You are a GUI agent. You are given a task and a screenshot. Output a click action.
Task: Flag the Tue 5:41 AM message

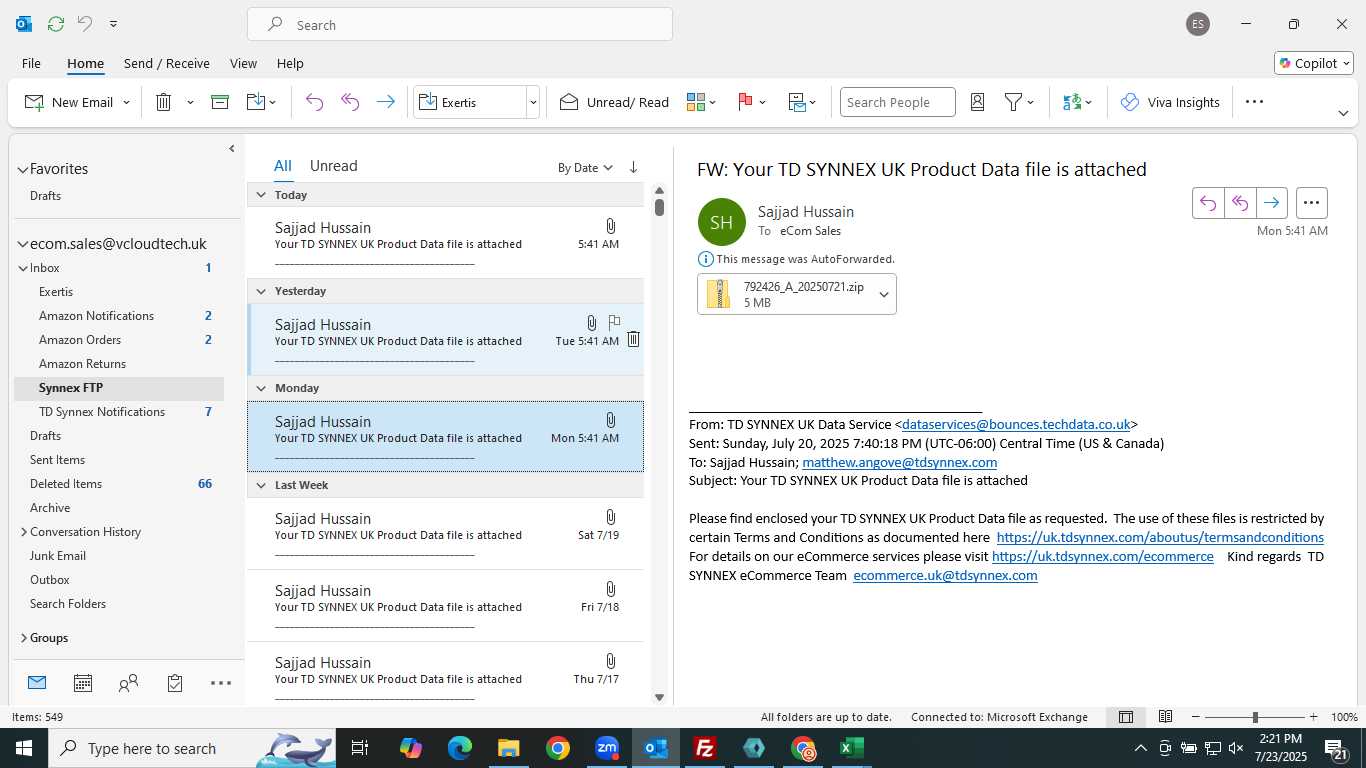614,322
